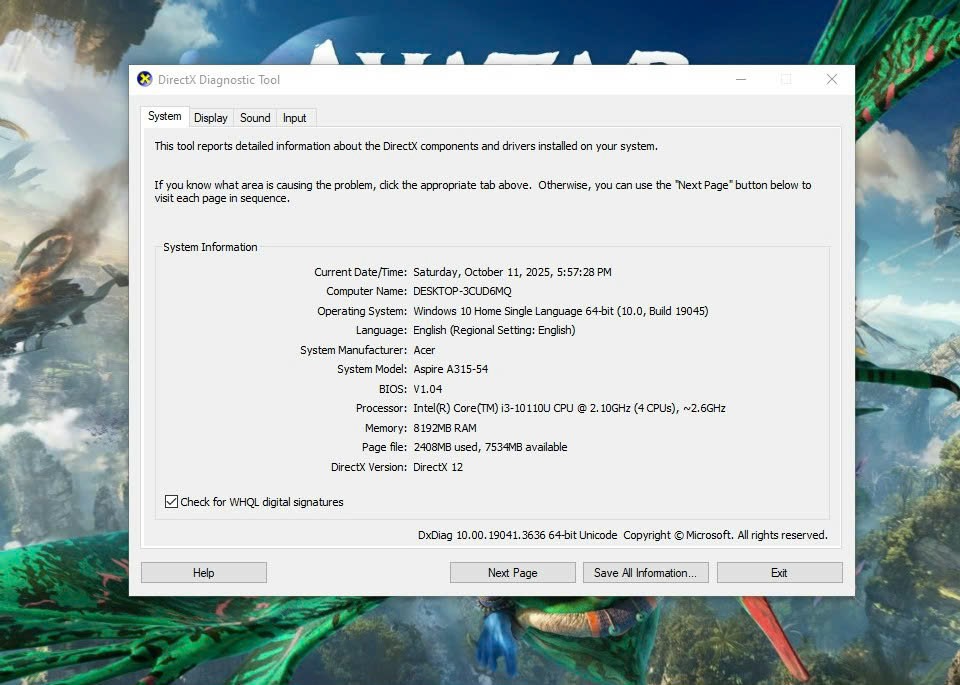Minimize the DirectX Diagnostic Tool window
This screenshot has height=685, width=960.
[x=741, y=80]
